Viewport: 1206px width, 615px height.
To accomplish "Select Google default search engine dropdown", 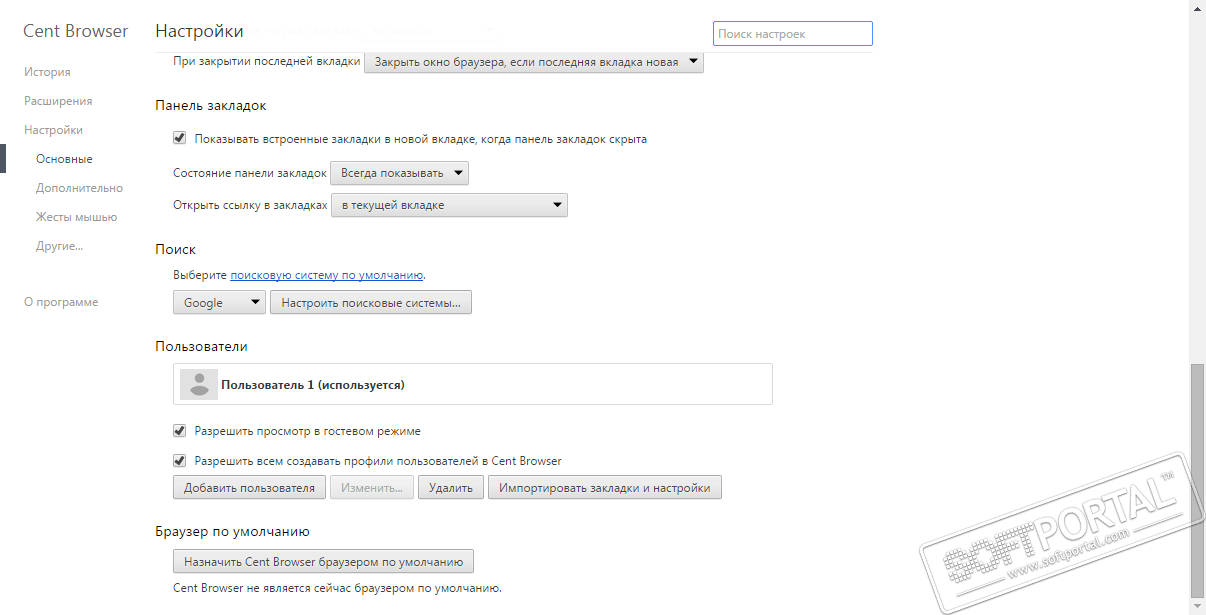I will (219, 302).
